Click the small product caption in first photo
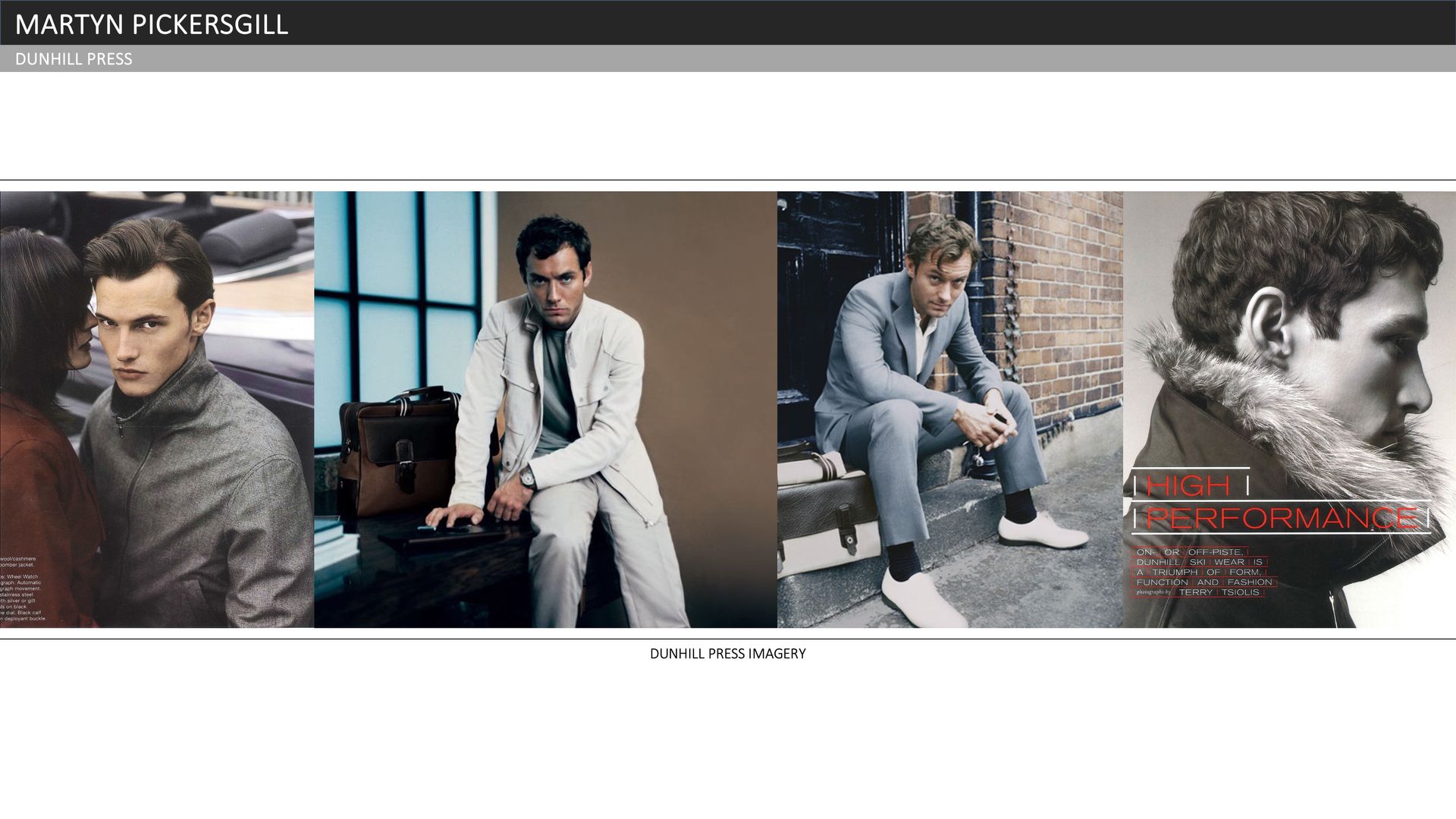The image size is (1456, 819). [23, 588]
